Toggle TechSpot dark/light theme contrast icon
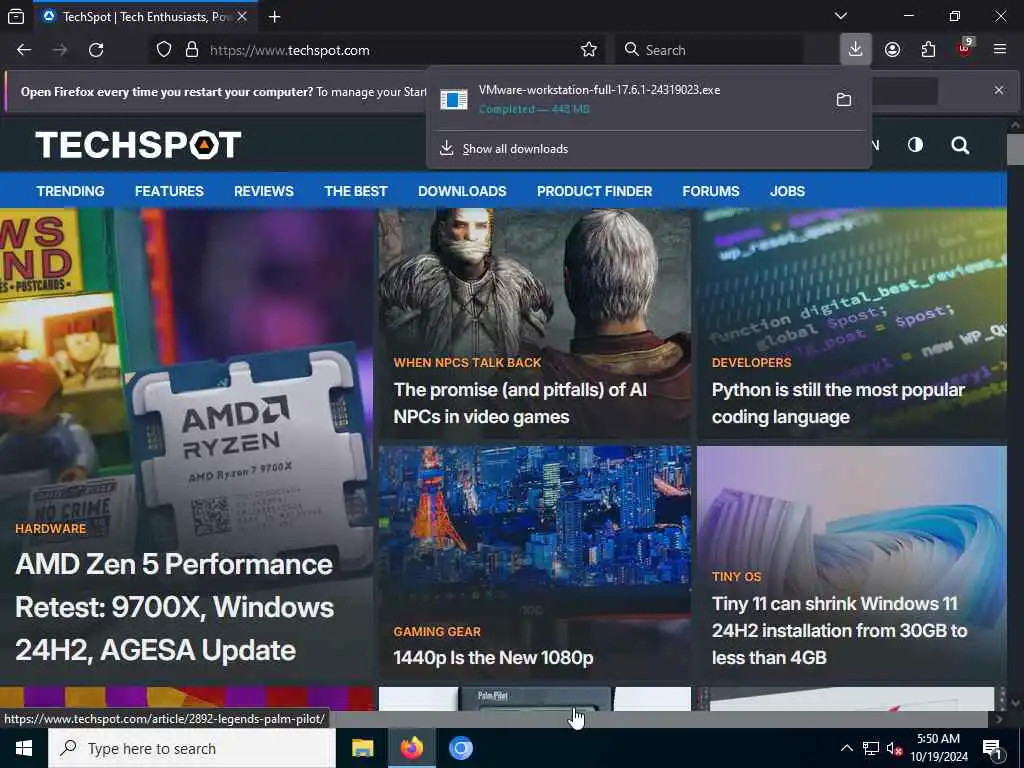The image size is (1024, 768). coord(915,144)
